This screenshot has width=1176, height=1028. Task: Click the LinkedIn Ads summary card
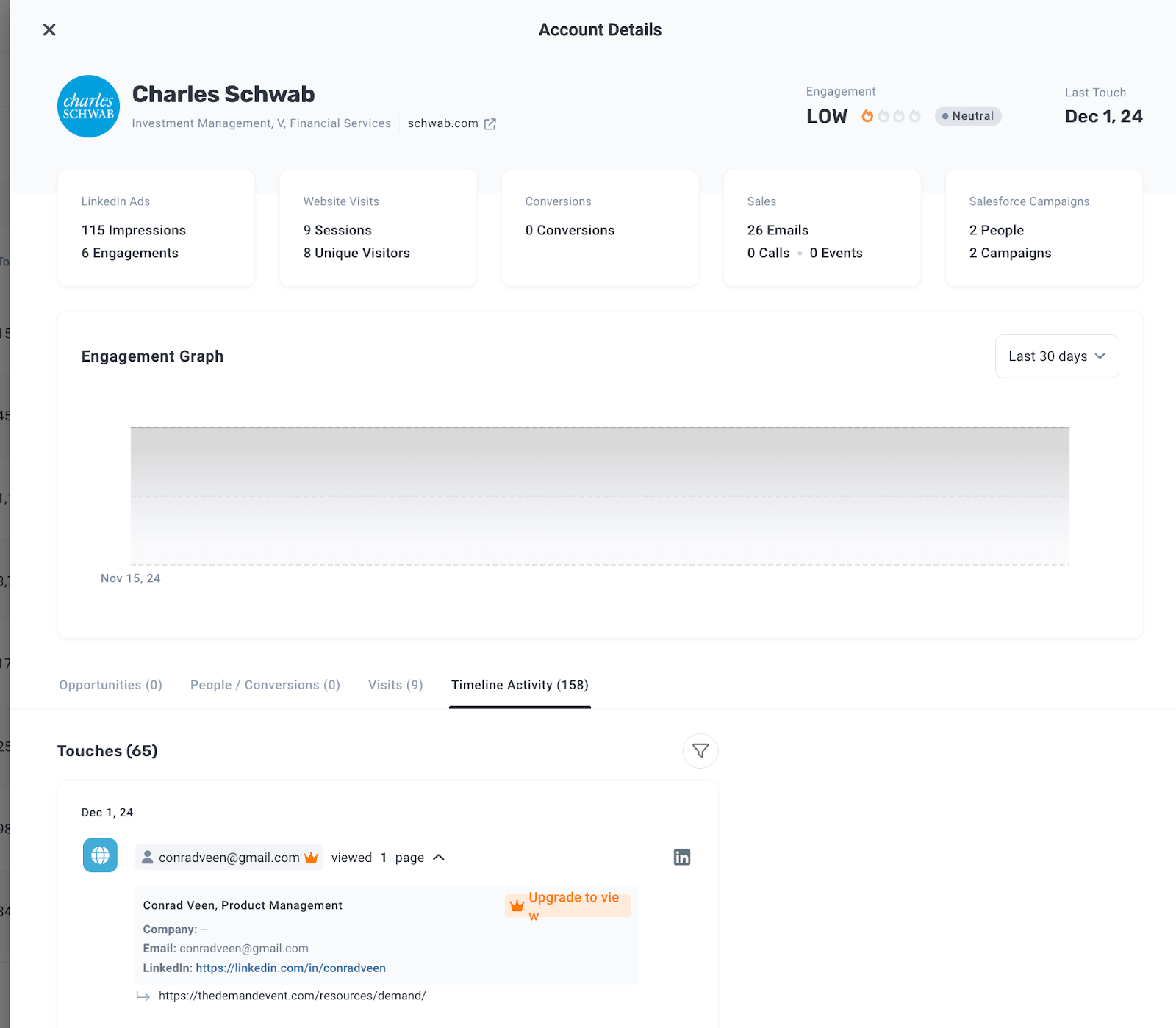tap(157, 229)
